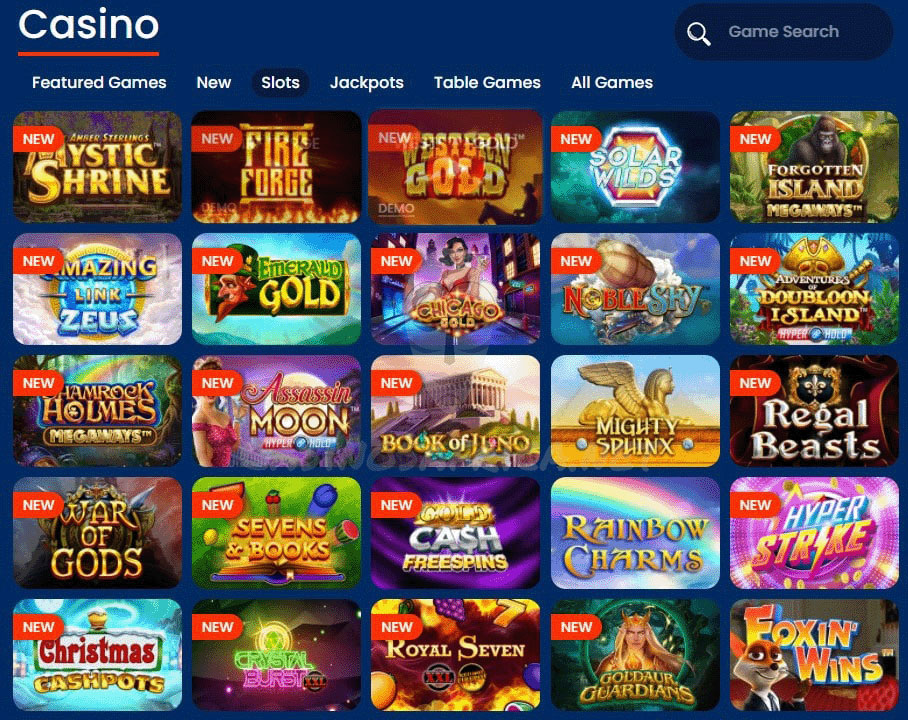Open the Emerald Gold slot thumbnail

click(276, 289)
